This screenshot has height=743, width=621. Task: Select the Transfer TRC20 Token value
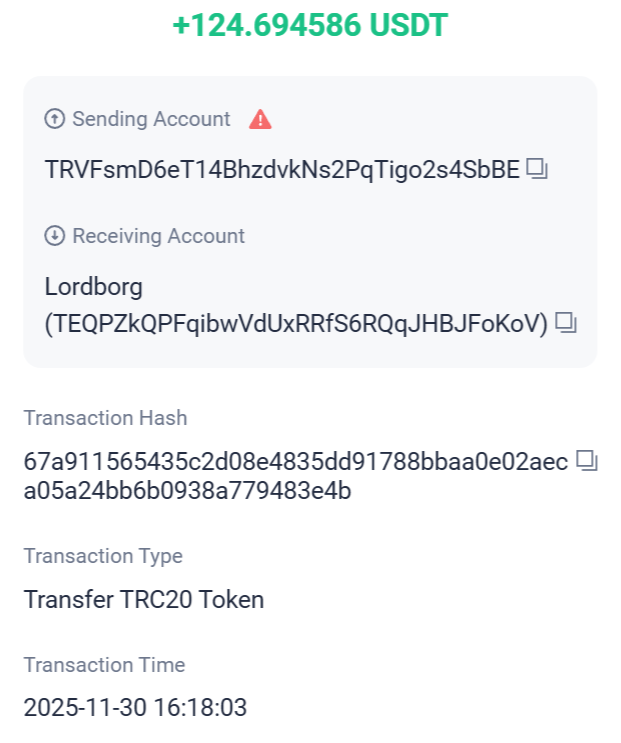tap(144, 600)
